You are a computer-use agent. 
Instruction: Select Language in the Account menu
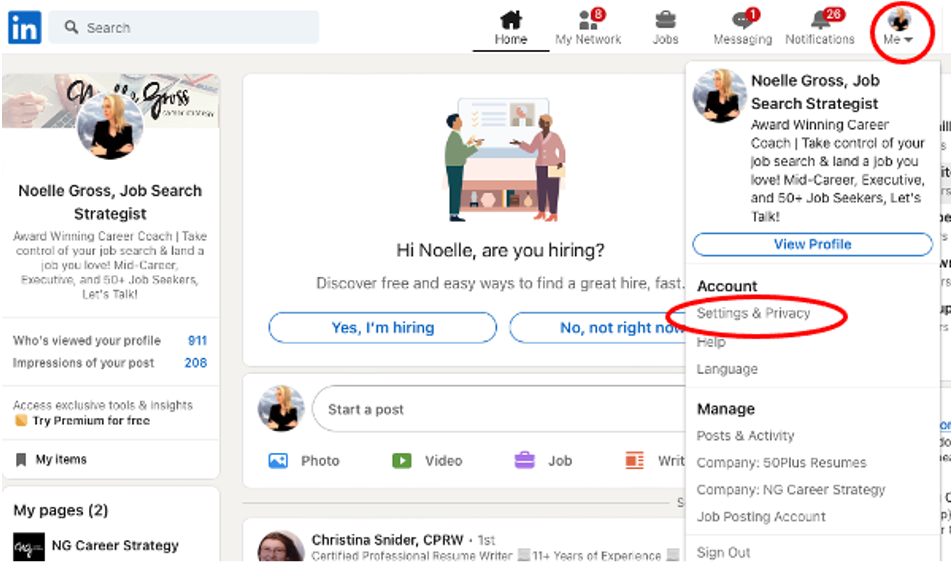(x=727, y=369)
